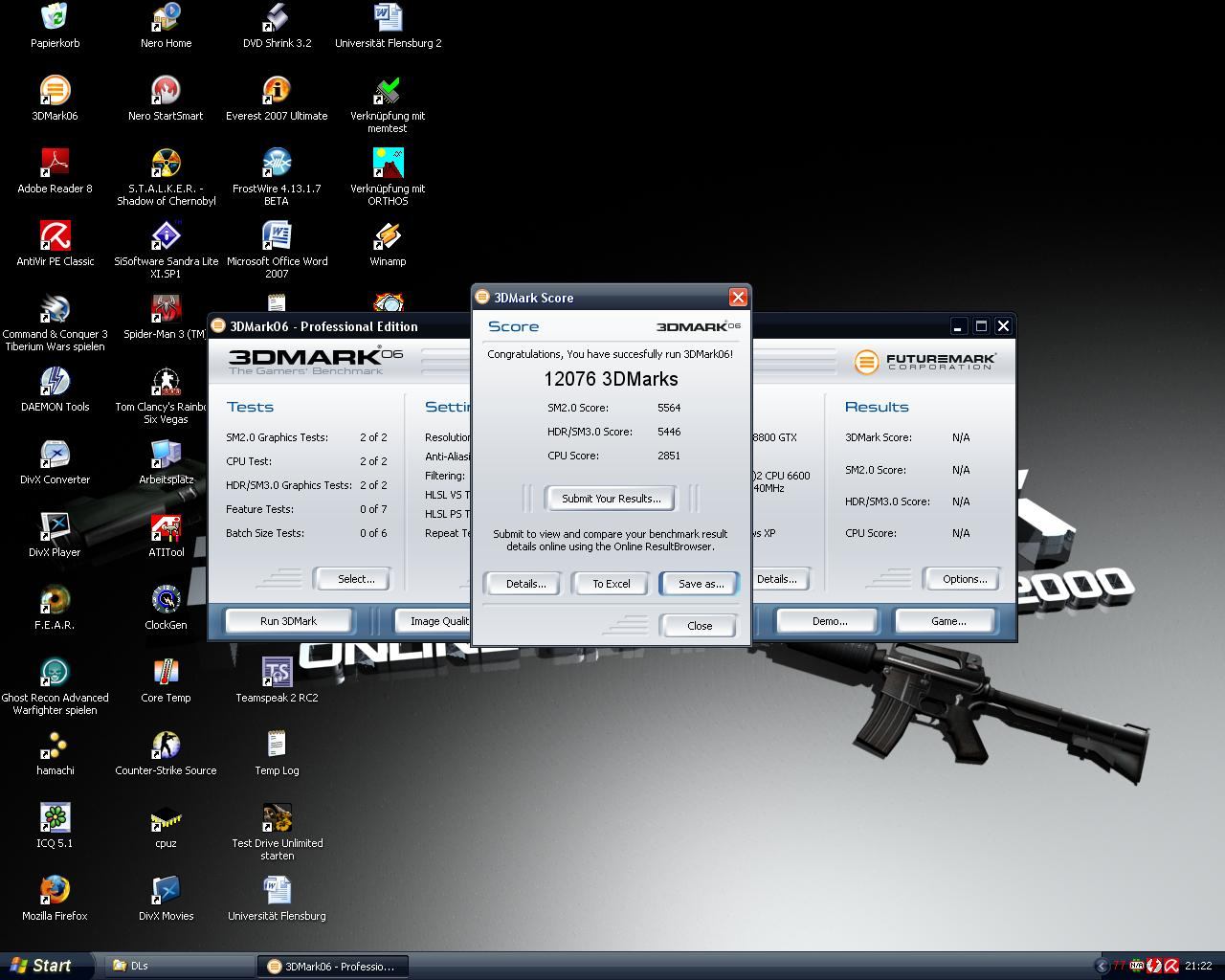
Task: Click the Run 3DMark button
Action: coord(288,621)
